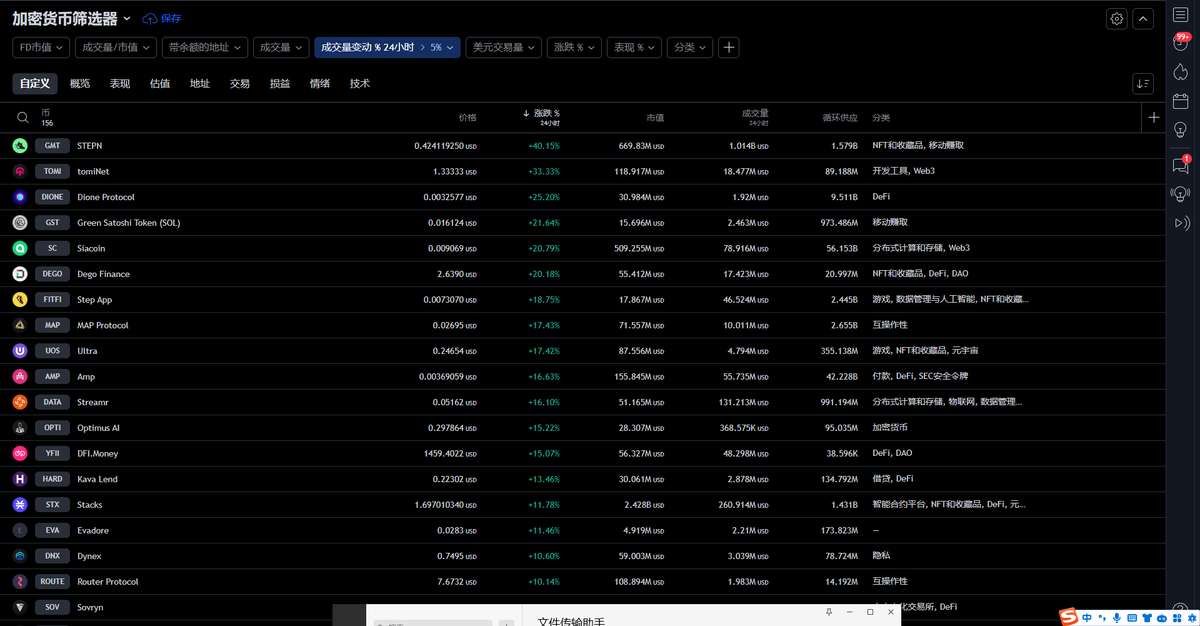The image size is (1200, 626).
Task: Select the 自定义 tab
Action: click(x=34, y=84)
